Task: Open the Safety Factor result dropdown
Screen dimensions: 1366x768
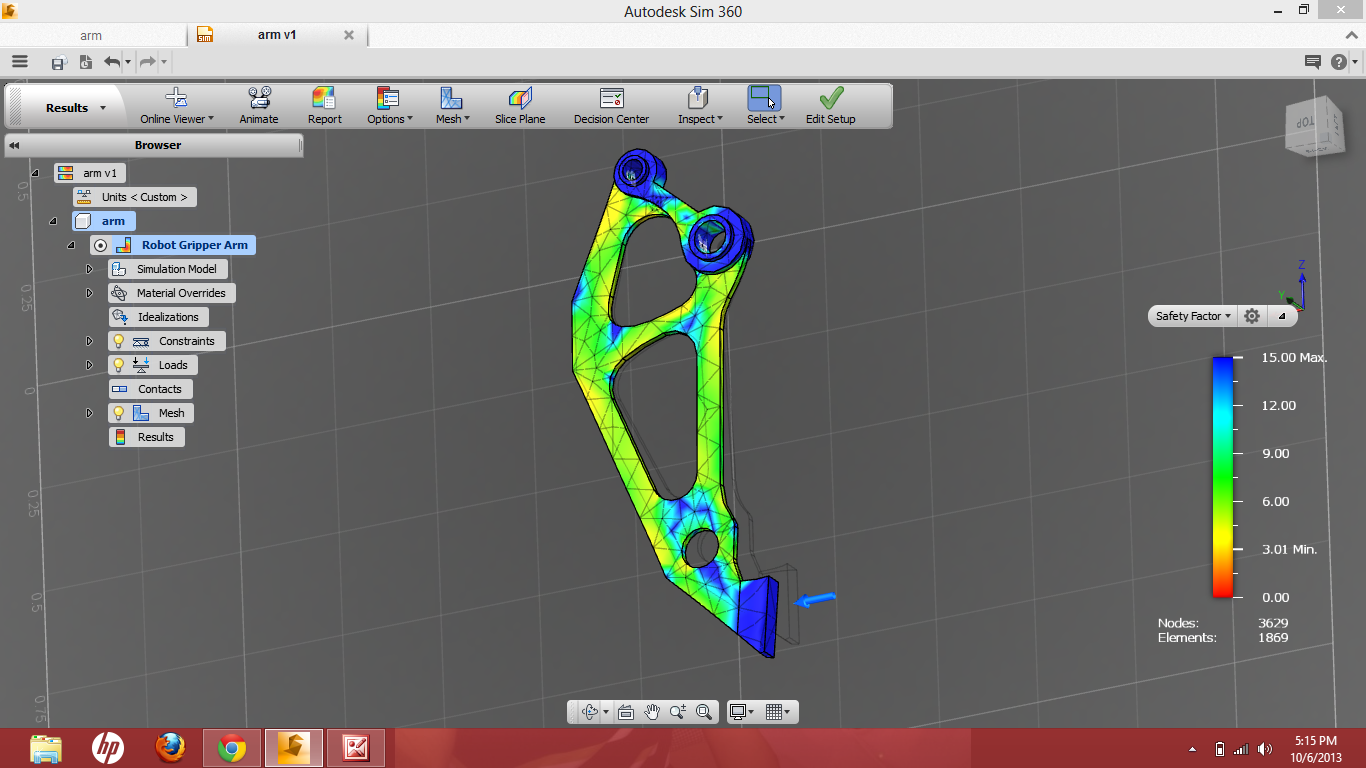Action: pyautogui.click(x=1193, y=316)
